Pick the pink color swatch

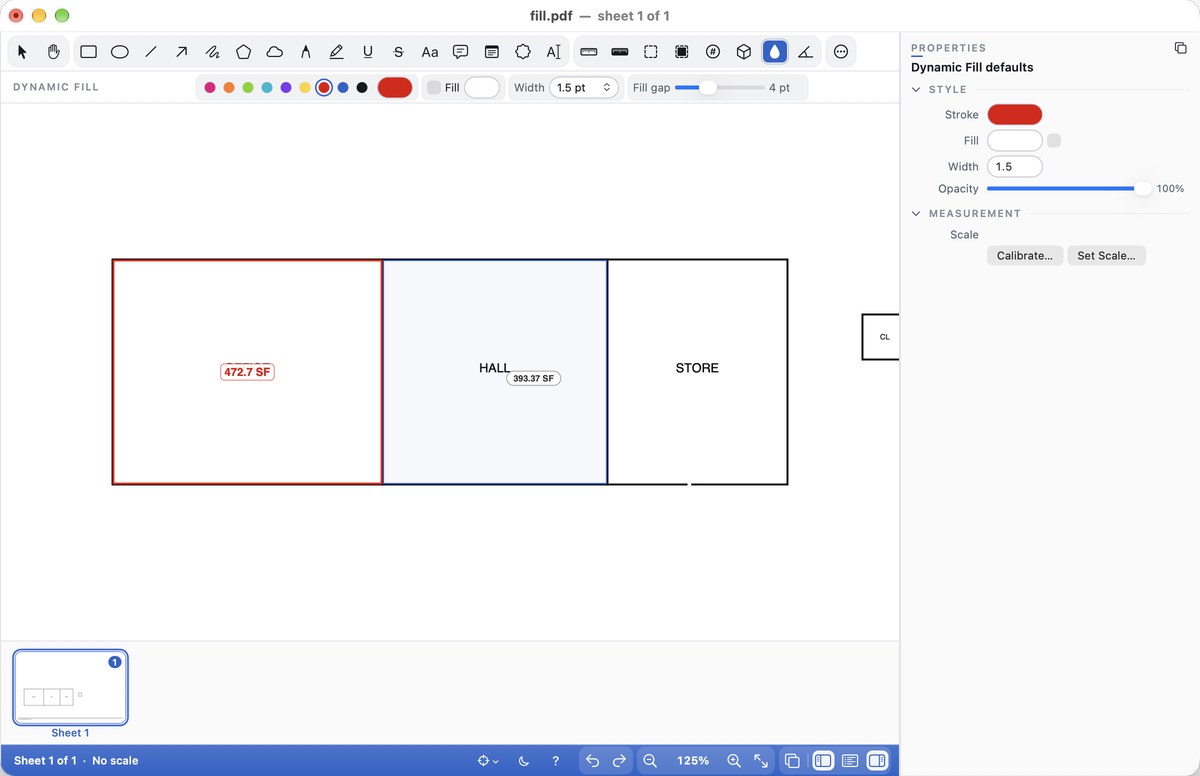[210, 88]
